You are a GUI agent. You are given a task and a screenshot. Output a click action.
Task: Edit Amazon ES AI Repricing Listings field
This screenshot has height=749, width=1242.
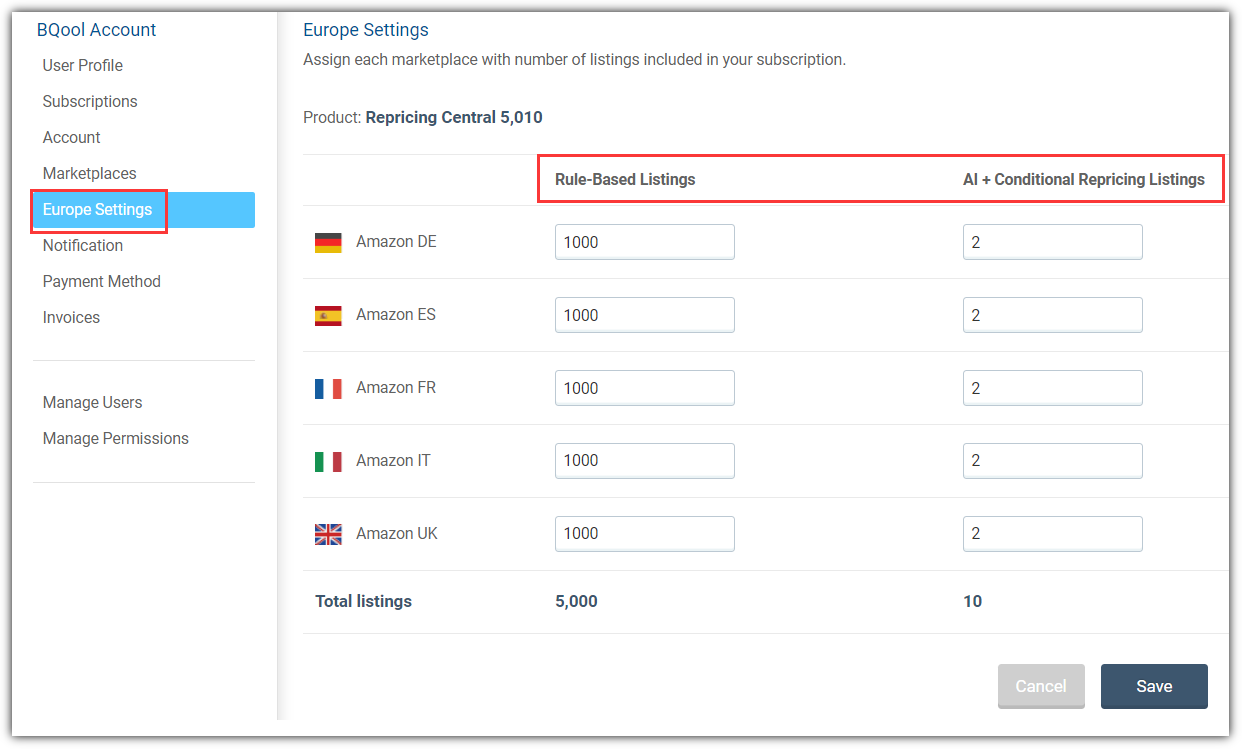click(1053, 315)
